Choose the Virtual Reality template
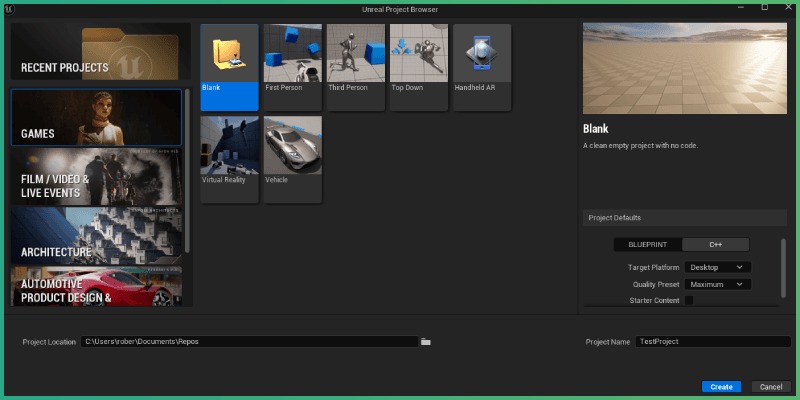800x400 pixels. point(230,160)
